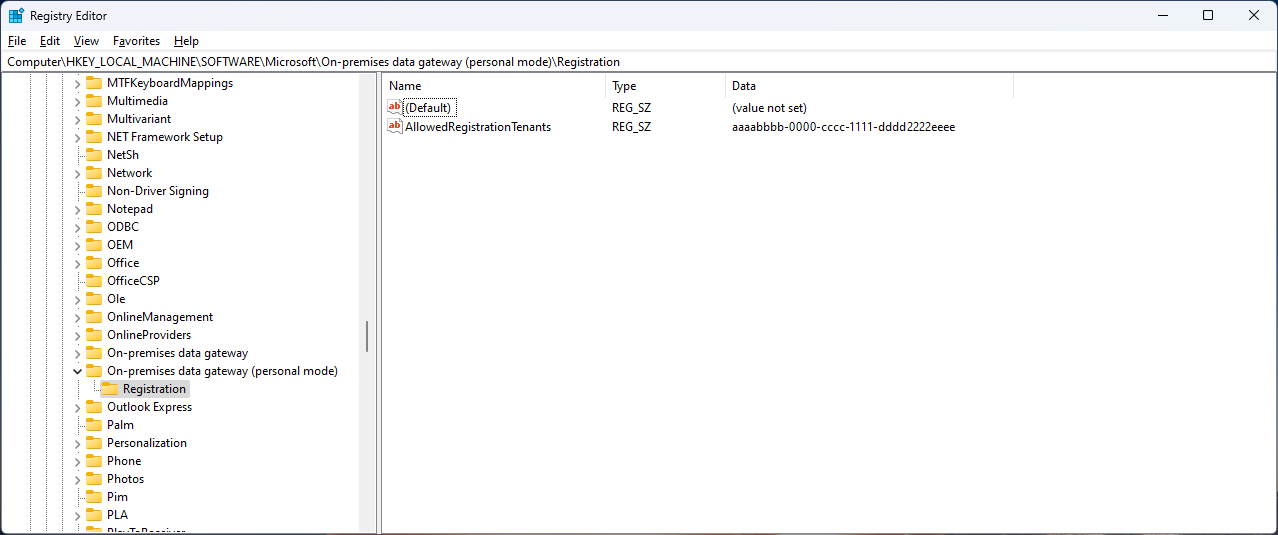Click the Notepad key folder icon

[x=94, y=209]
